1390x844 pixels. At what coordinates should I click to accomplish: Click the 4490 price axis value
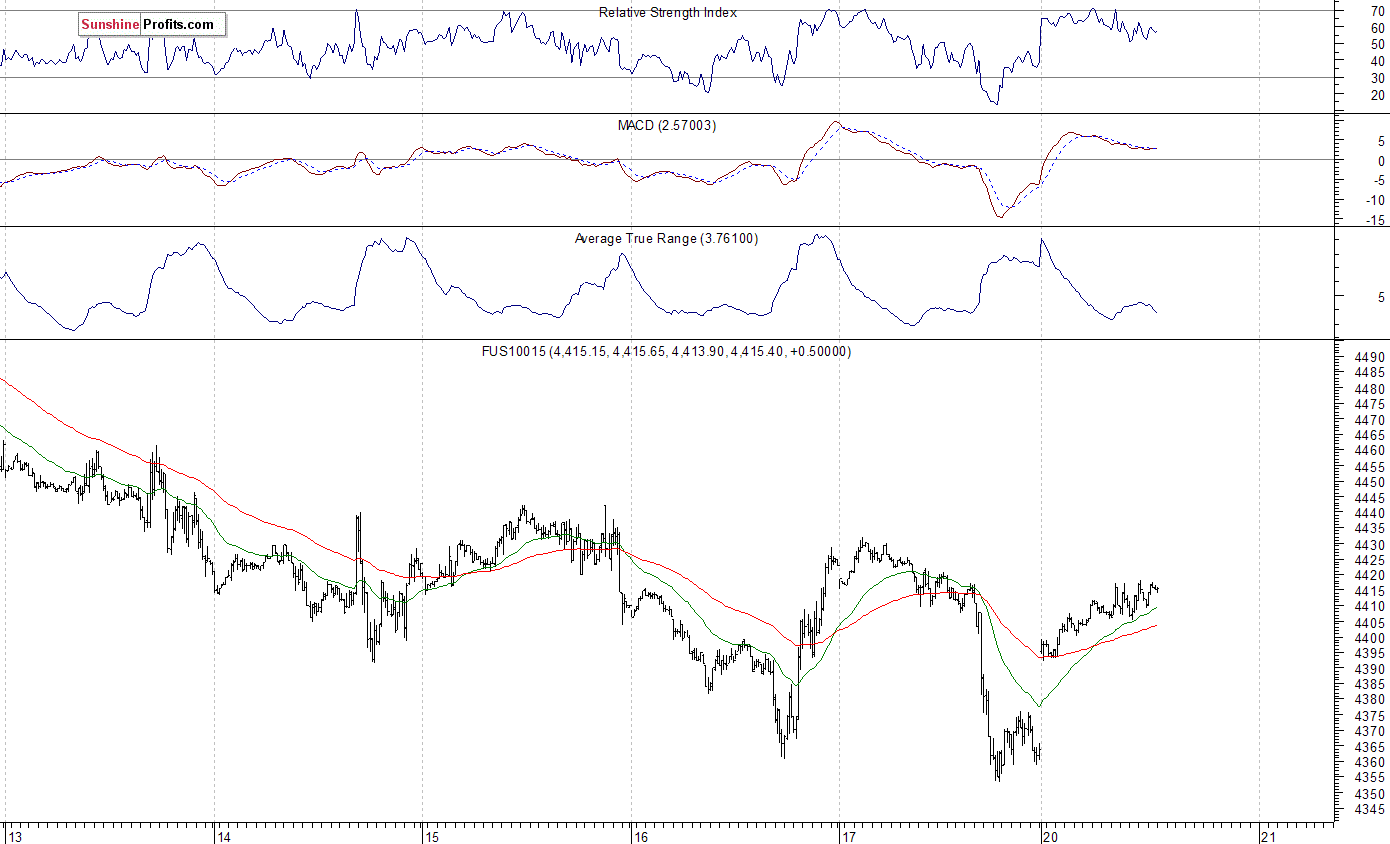pyautogui.click(x=1371, y=358)
